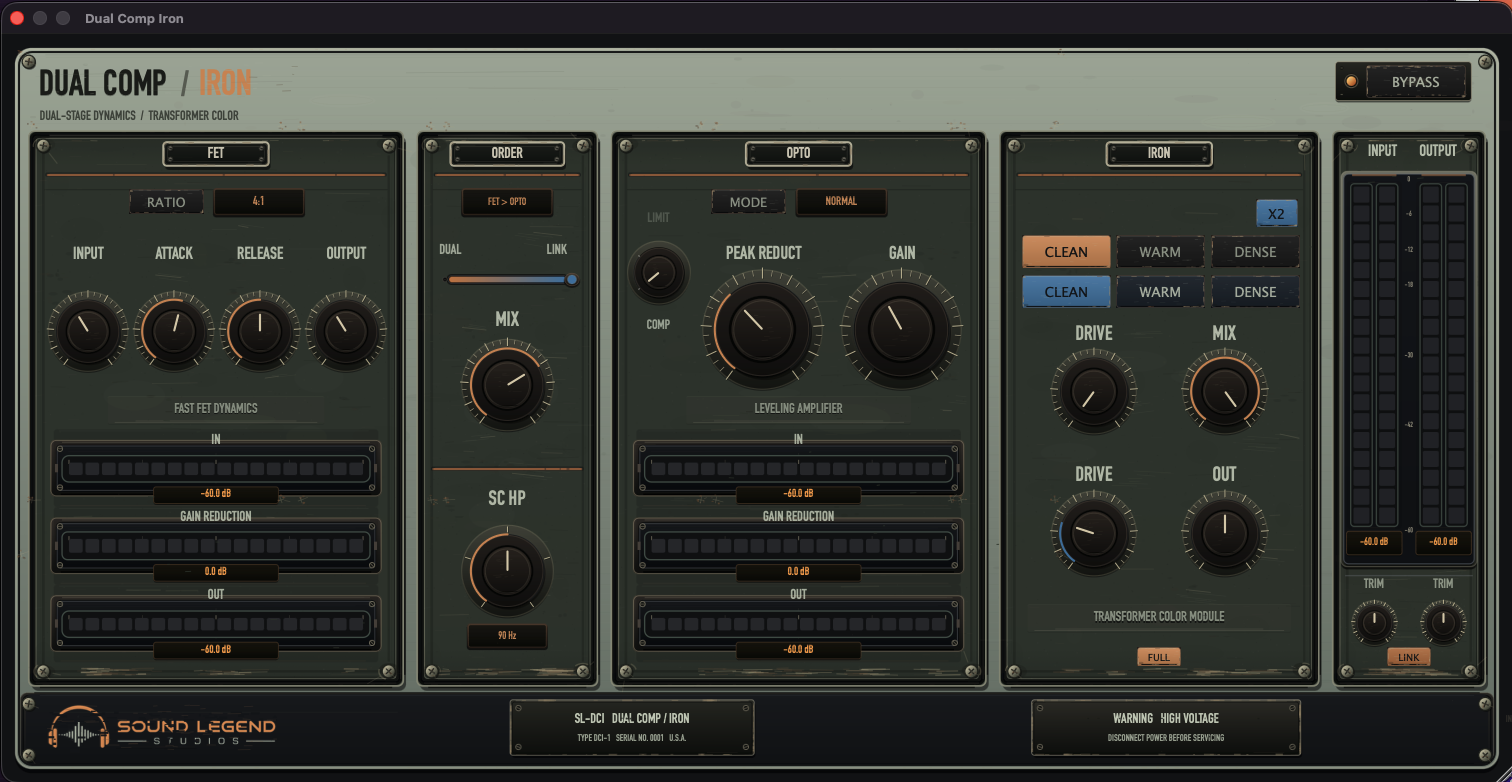
Task: Open the OPTO mode NORMAL dropdown
Action: pos(841,202)
